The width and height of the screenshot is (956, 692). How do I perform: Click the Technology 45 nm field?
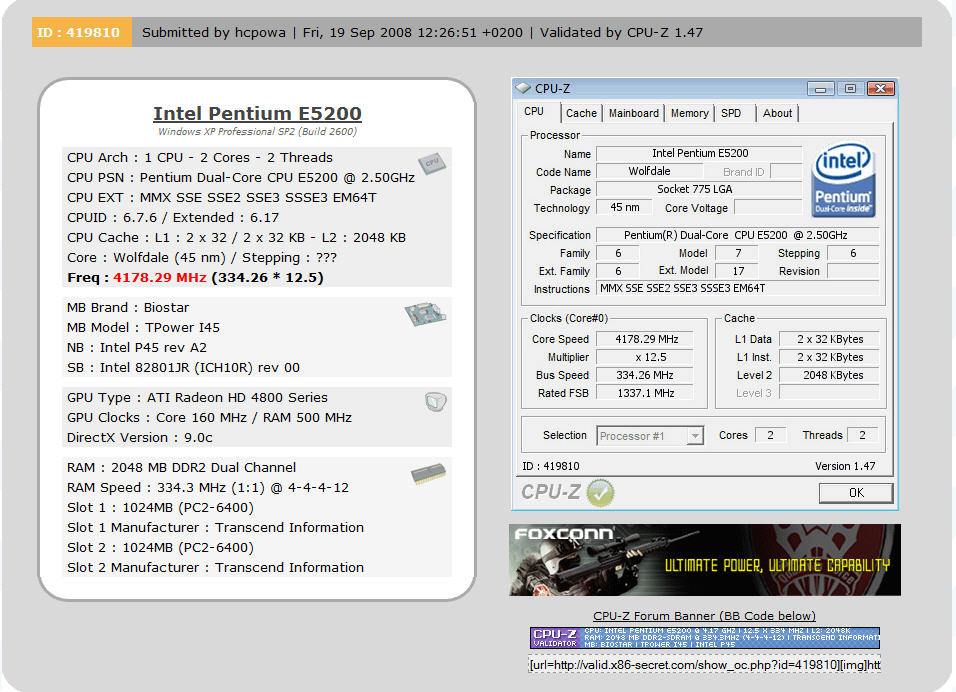pyautogui.click(x=625, y=207)
